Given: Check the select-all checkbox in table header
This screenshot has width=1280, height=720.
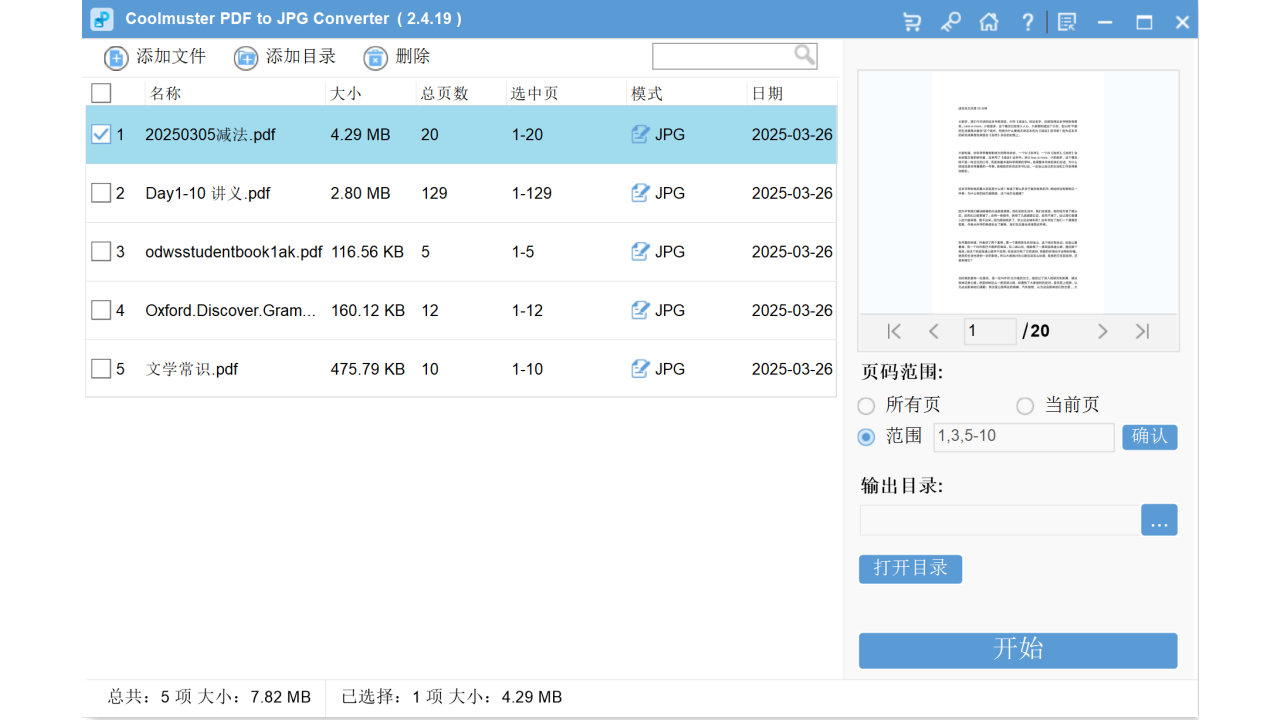Looking at the screenshot, I should point(100,92).
